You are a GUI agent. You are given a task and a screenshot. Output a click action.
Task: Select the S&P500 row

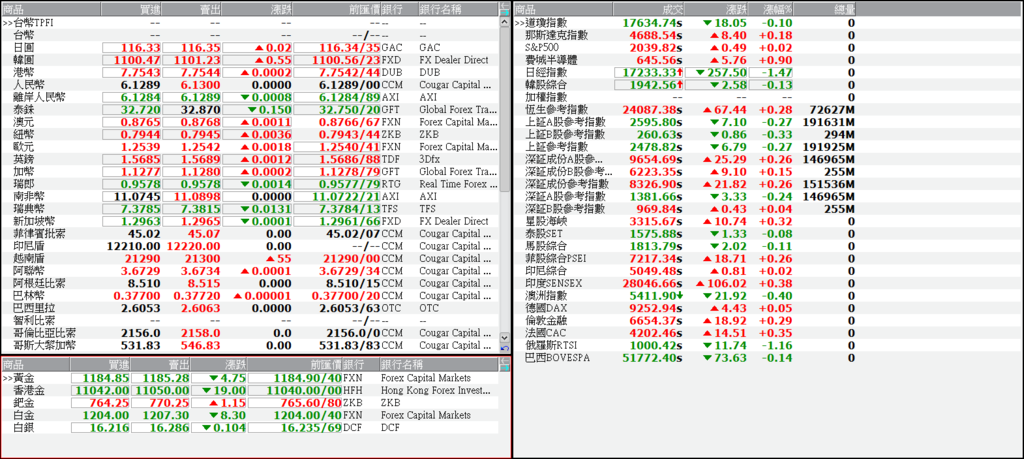pos(685,47)
